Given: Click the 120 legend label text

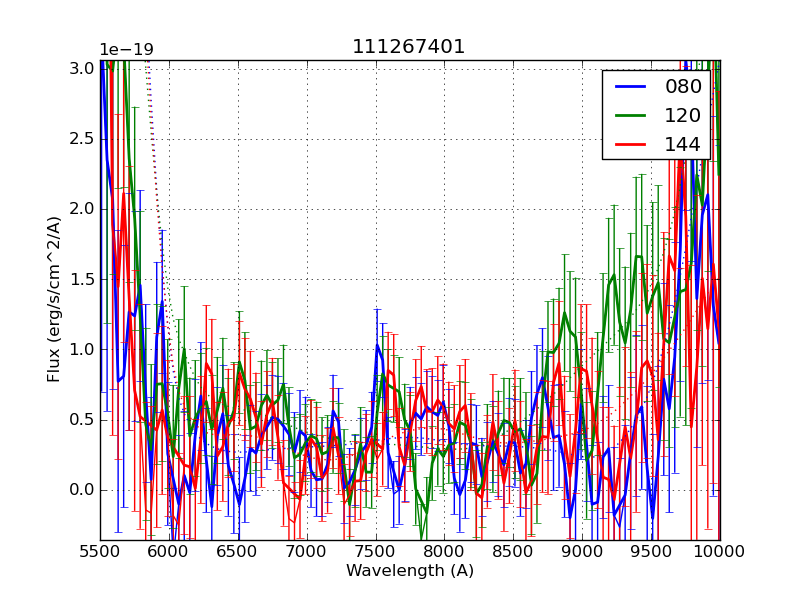Looking at the screenshot, I should tap(683, 116).
